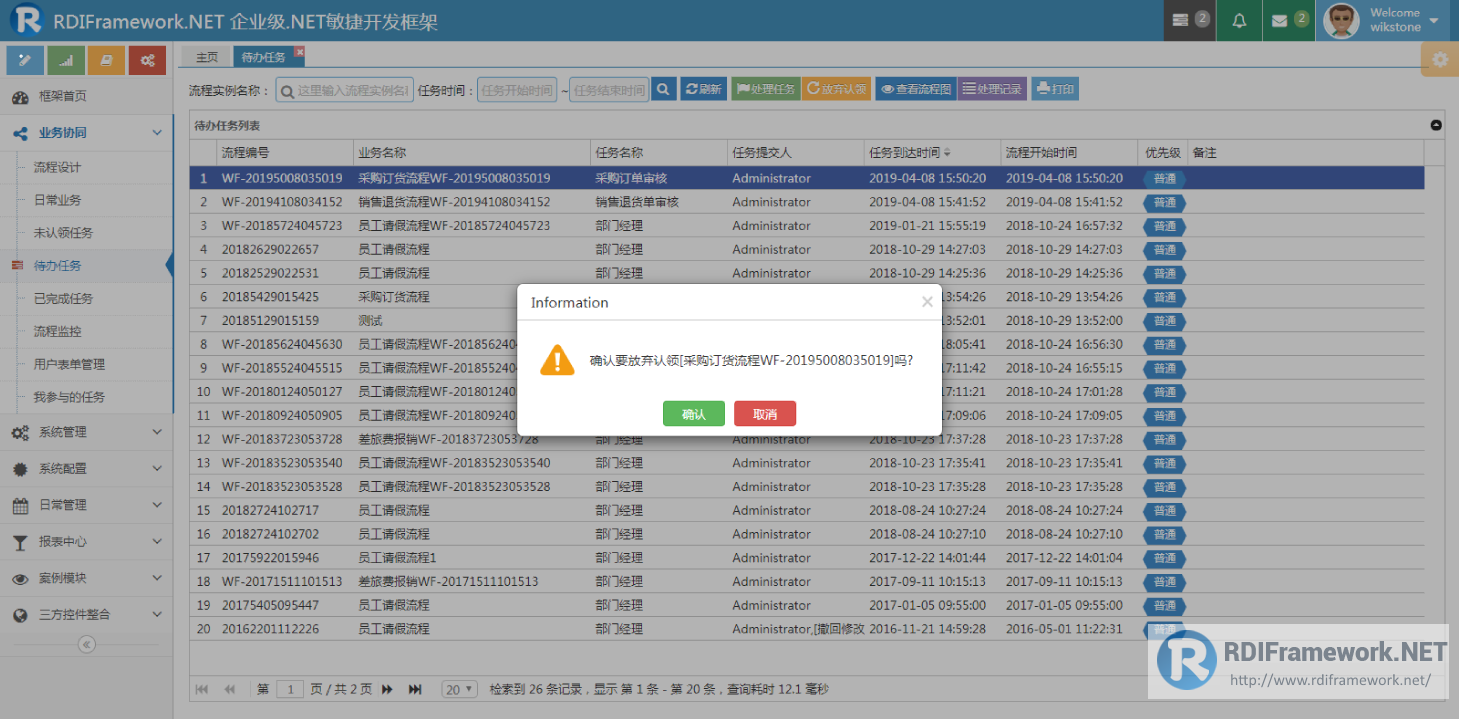Screen dimensions: 1459x719
Task: Expand the 案例模块 sidebar section
Action: pyautogui.click(x=86, y=578)
